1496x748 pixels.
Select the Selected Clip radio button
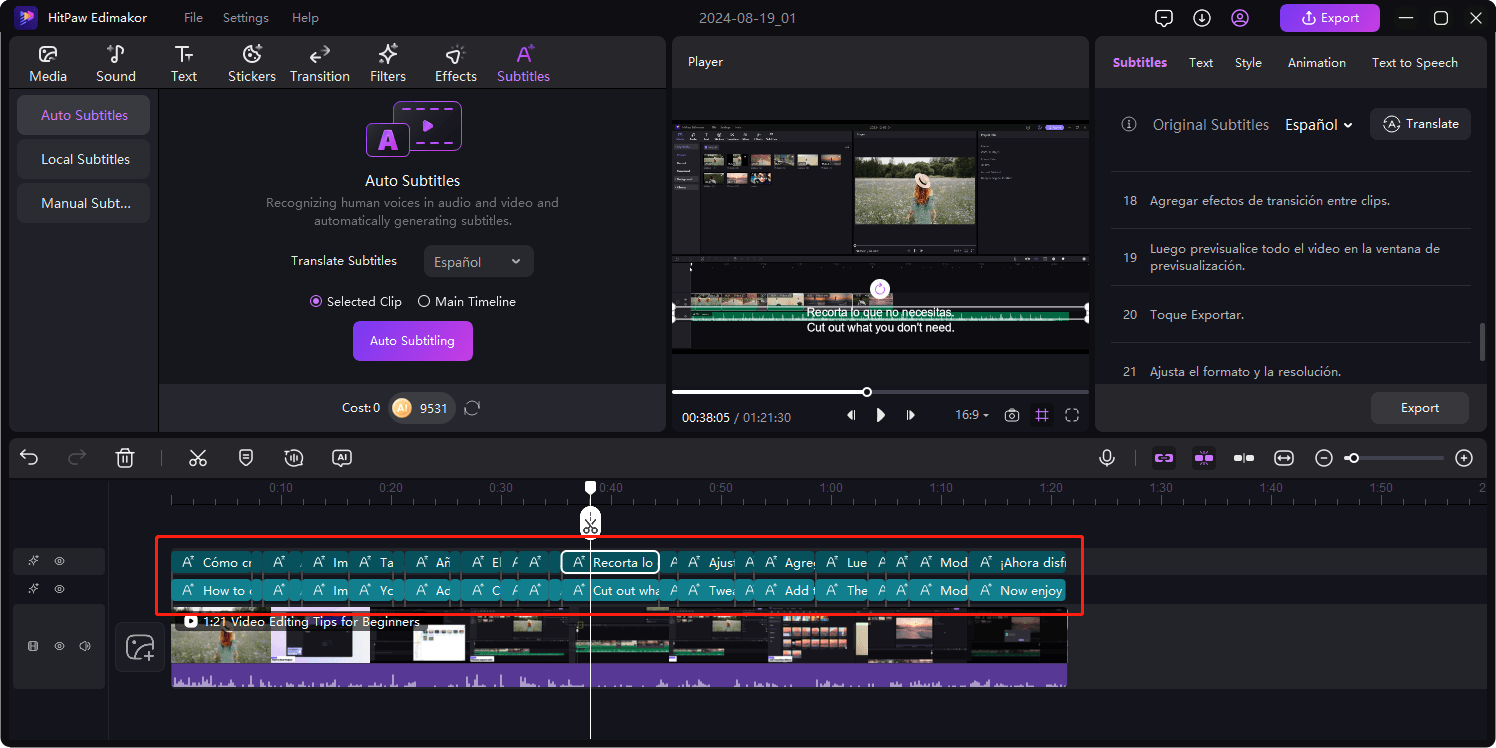tap(316, 301)
